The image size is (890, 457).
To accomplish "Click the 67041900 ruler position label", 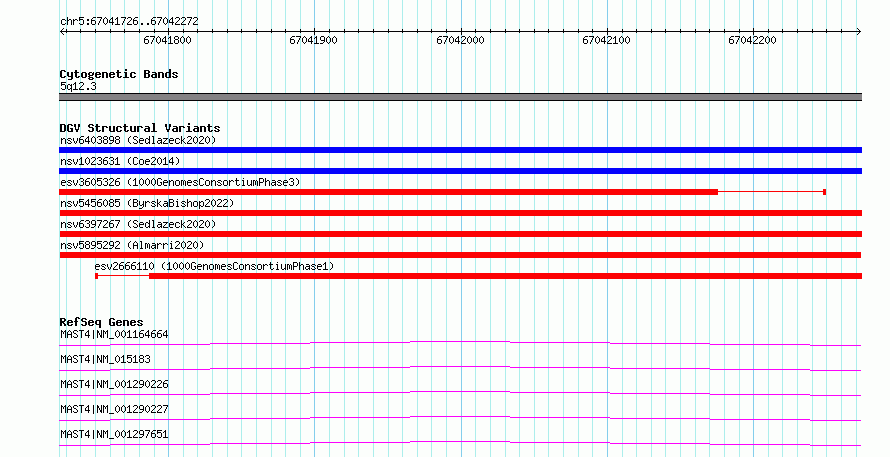I will click(313, 40).
